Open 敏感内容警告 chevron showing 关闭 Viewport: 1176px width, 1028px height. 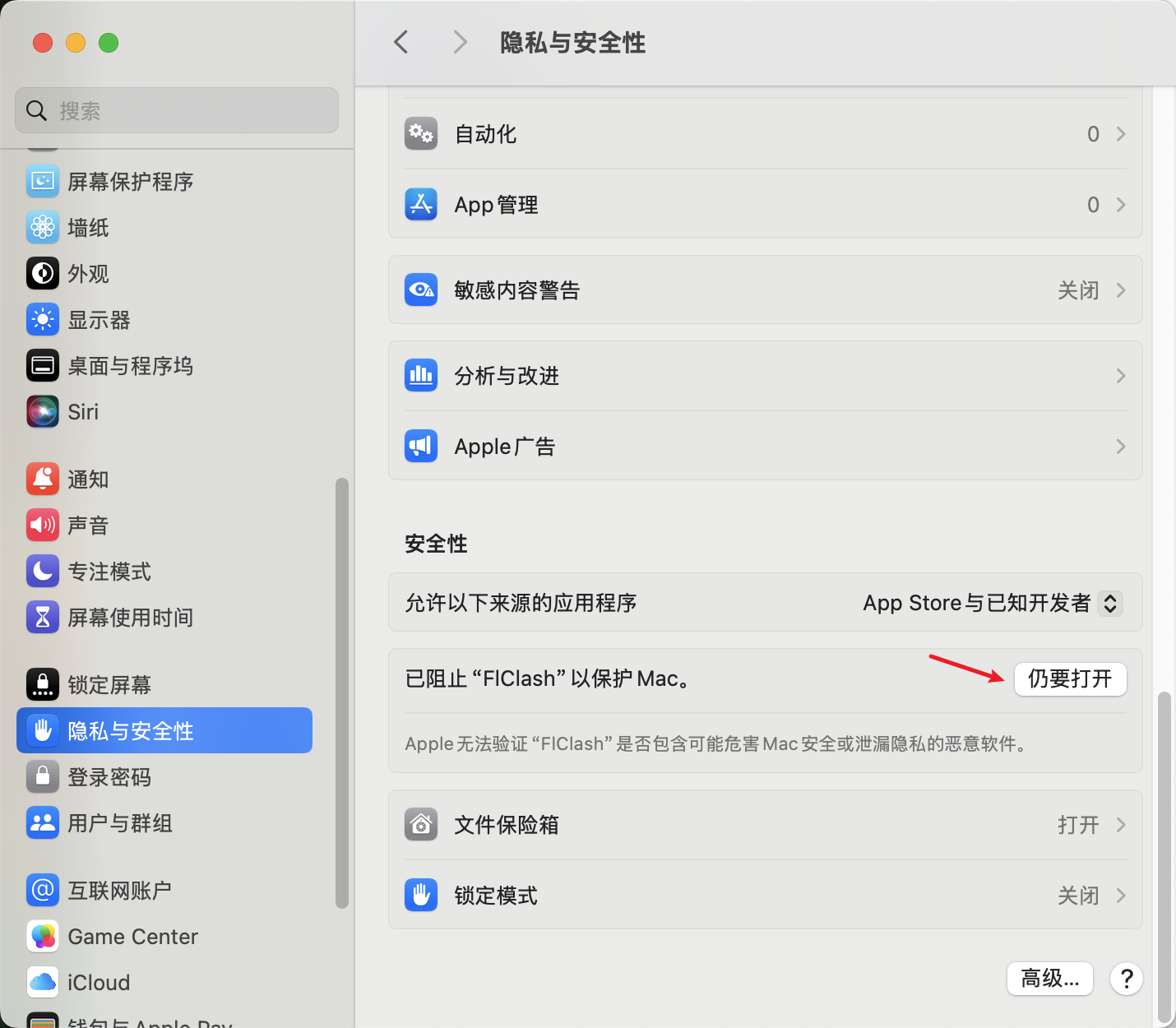[x=1120, y=290]
